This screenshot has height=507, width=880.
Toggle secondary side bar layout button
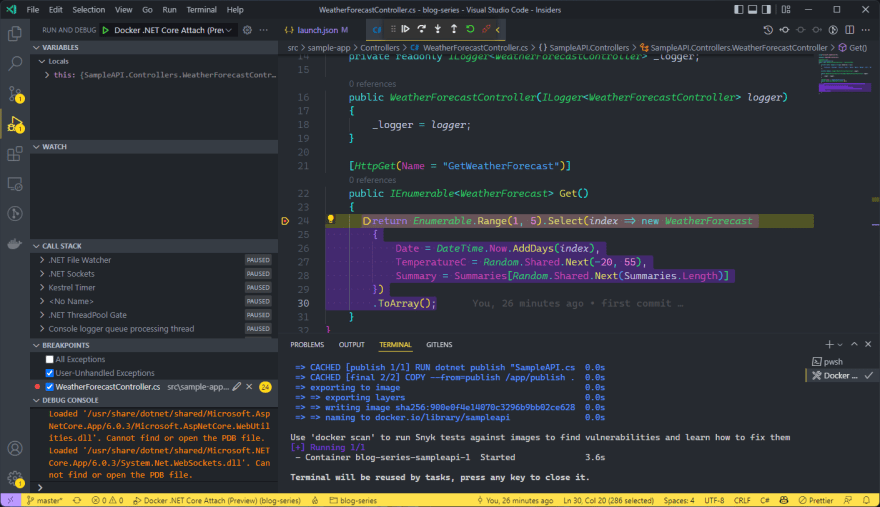click(767, 10)
